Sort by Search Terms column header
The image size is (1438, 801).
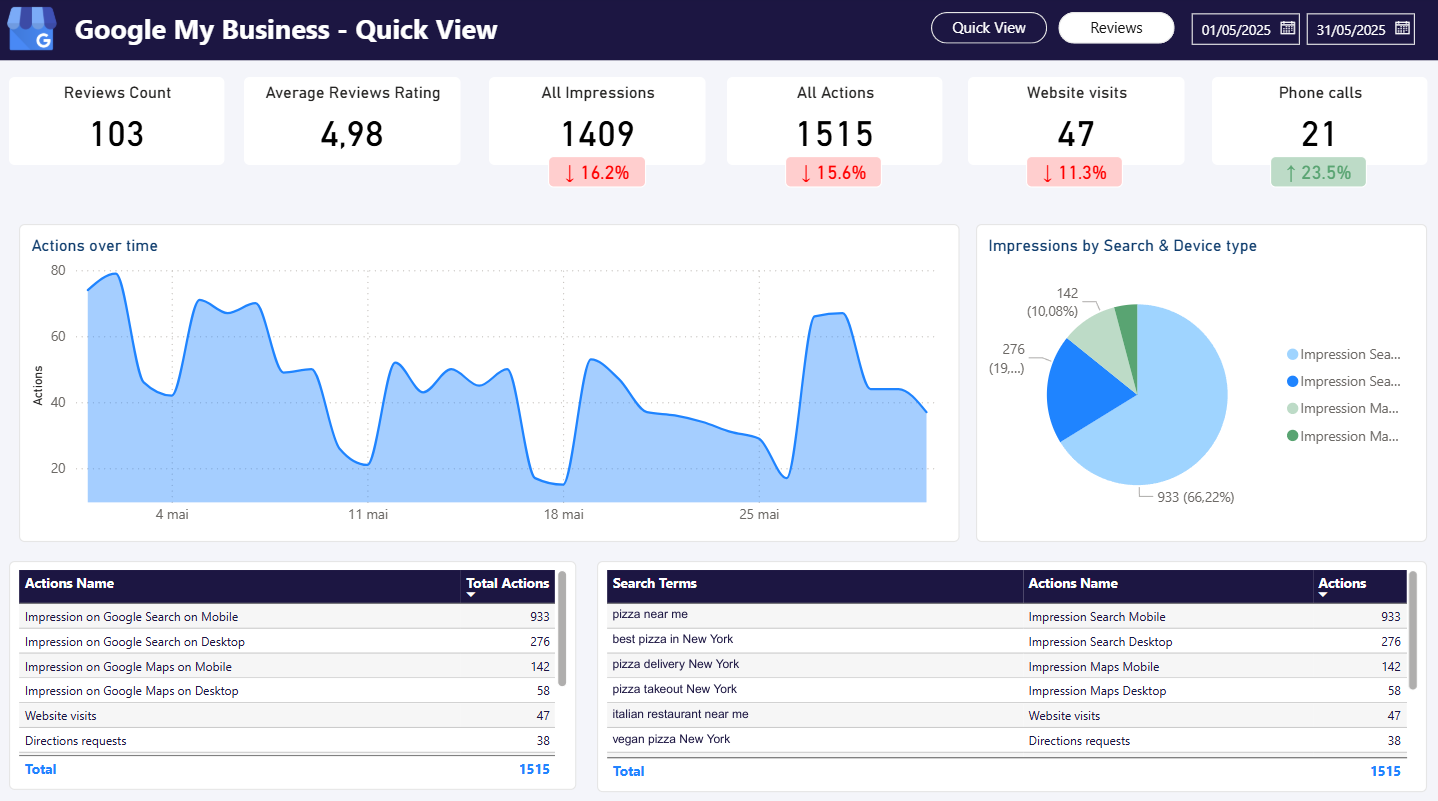click(816, 586)
